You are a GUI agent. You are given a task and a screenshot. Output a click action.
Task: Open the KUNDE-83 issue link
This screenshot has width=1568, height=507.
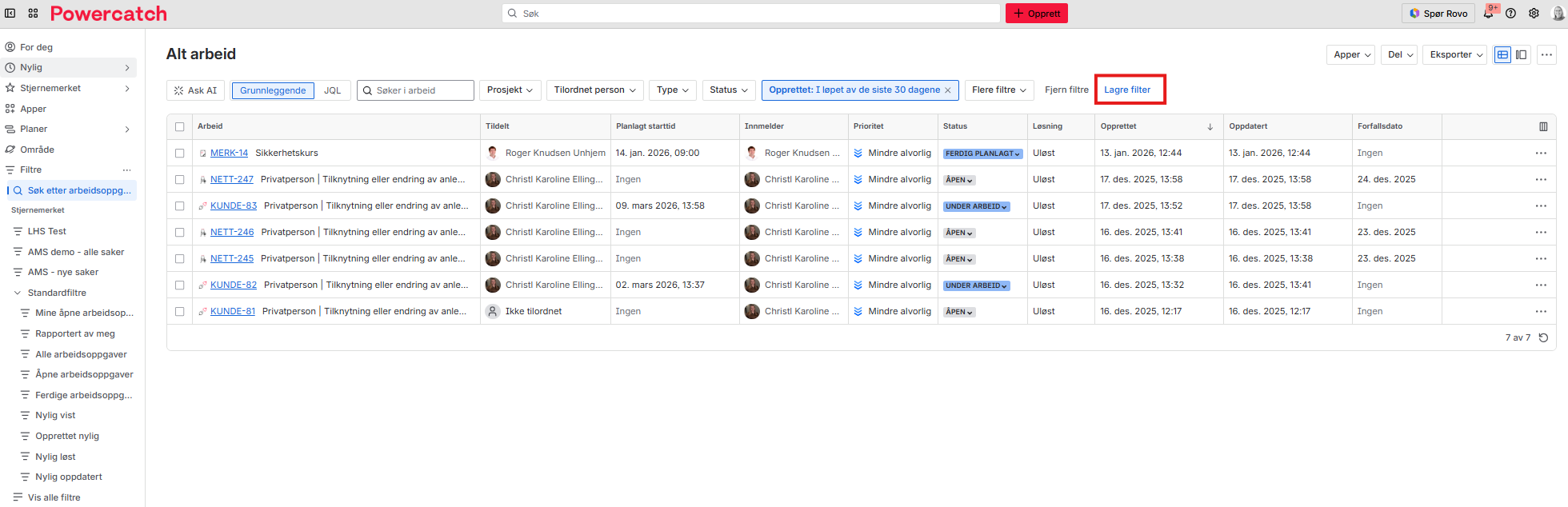point(234,206)
